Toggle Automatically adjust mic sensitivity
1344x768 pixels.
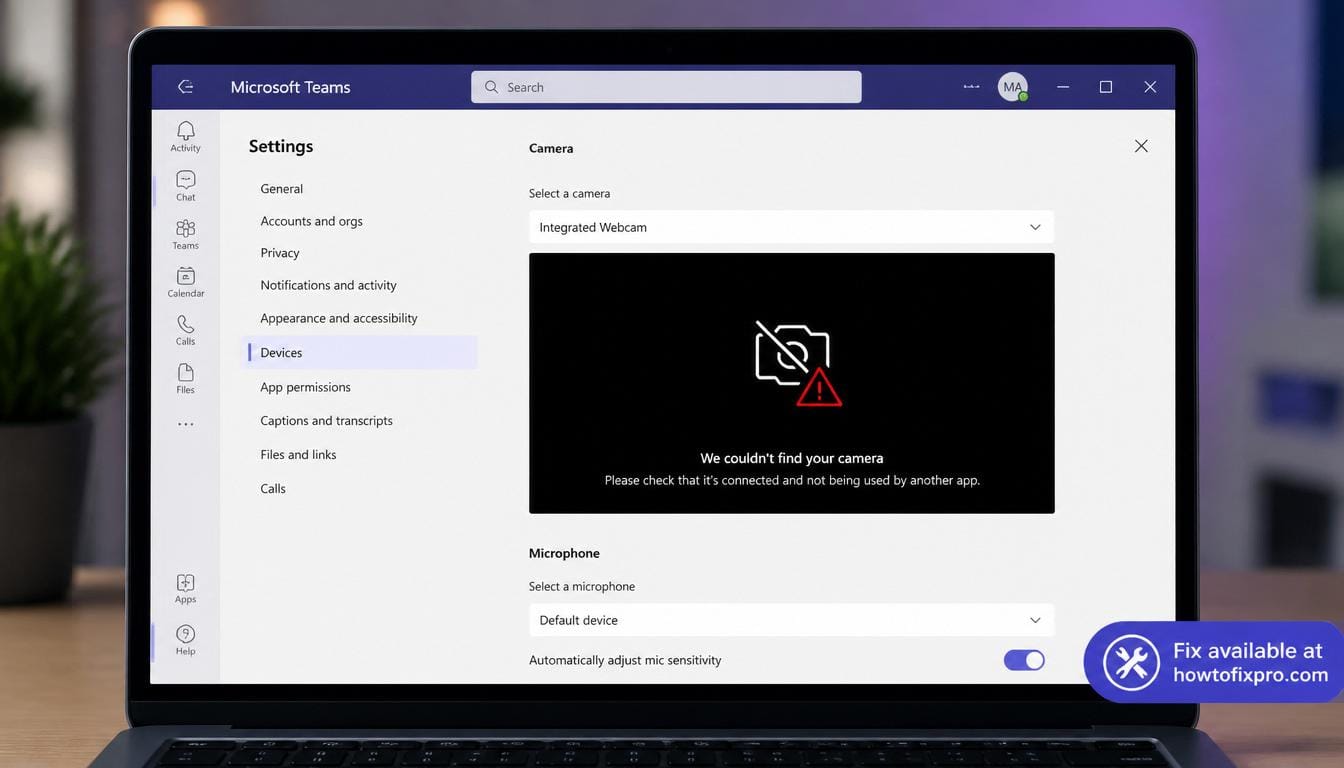coord(1024,660)
